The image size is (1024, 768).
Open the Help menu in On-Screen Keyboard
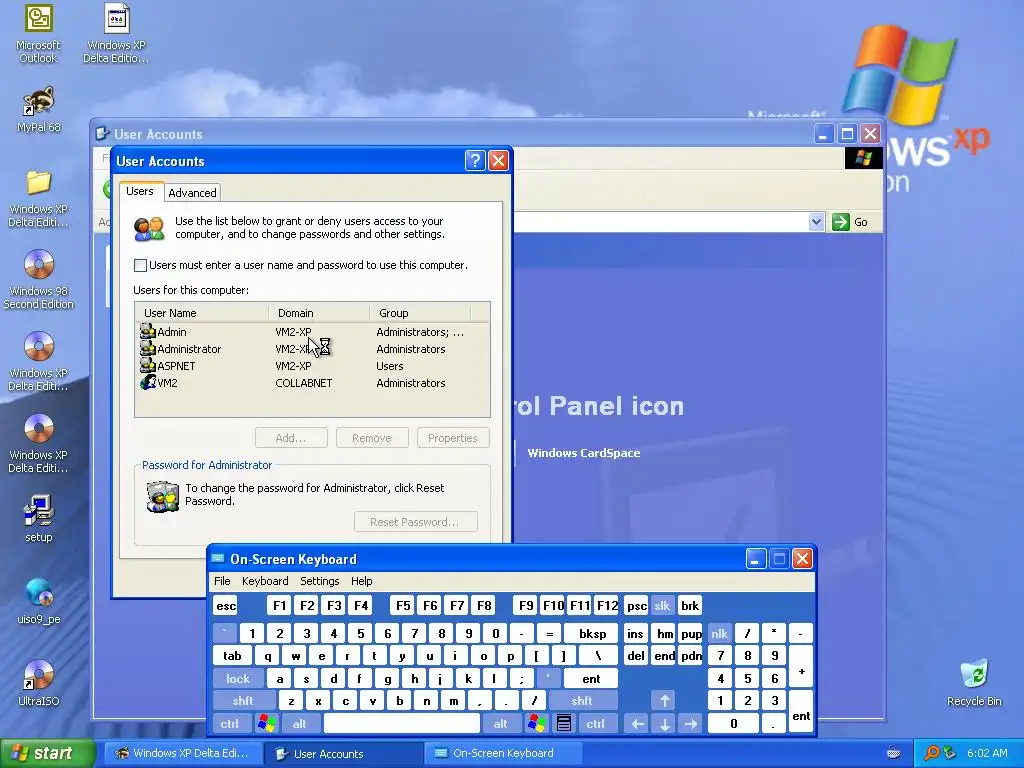pos(361,581)
